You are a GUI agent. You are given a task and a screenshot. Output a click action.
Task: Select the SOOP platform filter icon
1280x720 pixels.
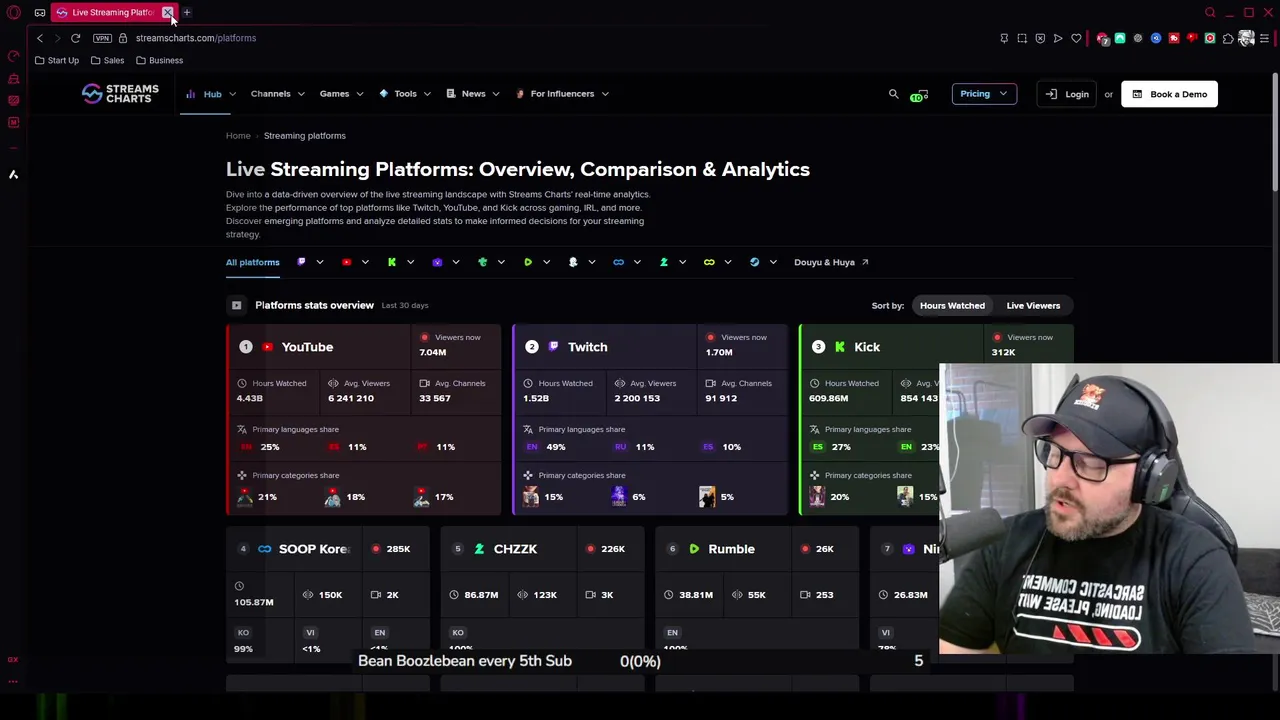[x=618, y=262]
